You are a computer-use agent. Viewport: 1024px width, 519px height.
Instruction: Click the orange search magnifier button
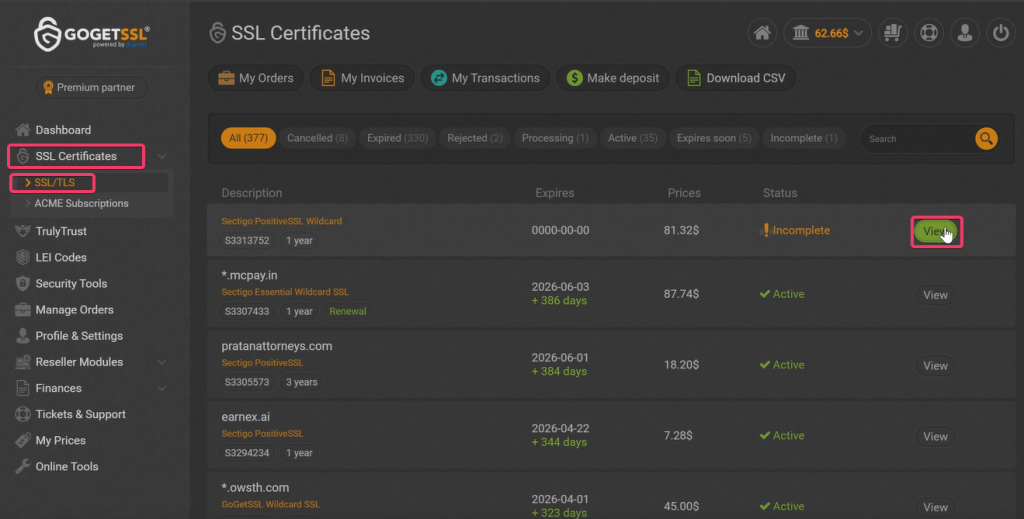pos(986,138)
